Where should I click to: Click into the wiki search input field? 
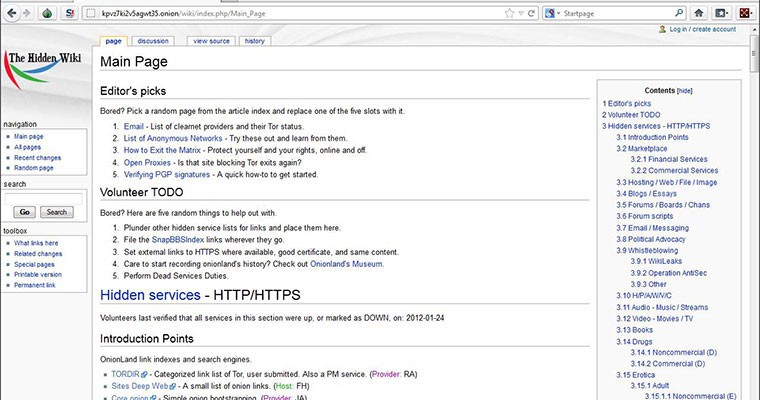(x=44, y=199)
